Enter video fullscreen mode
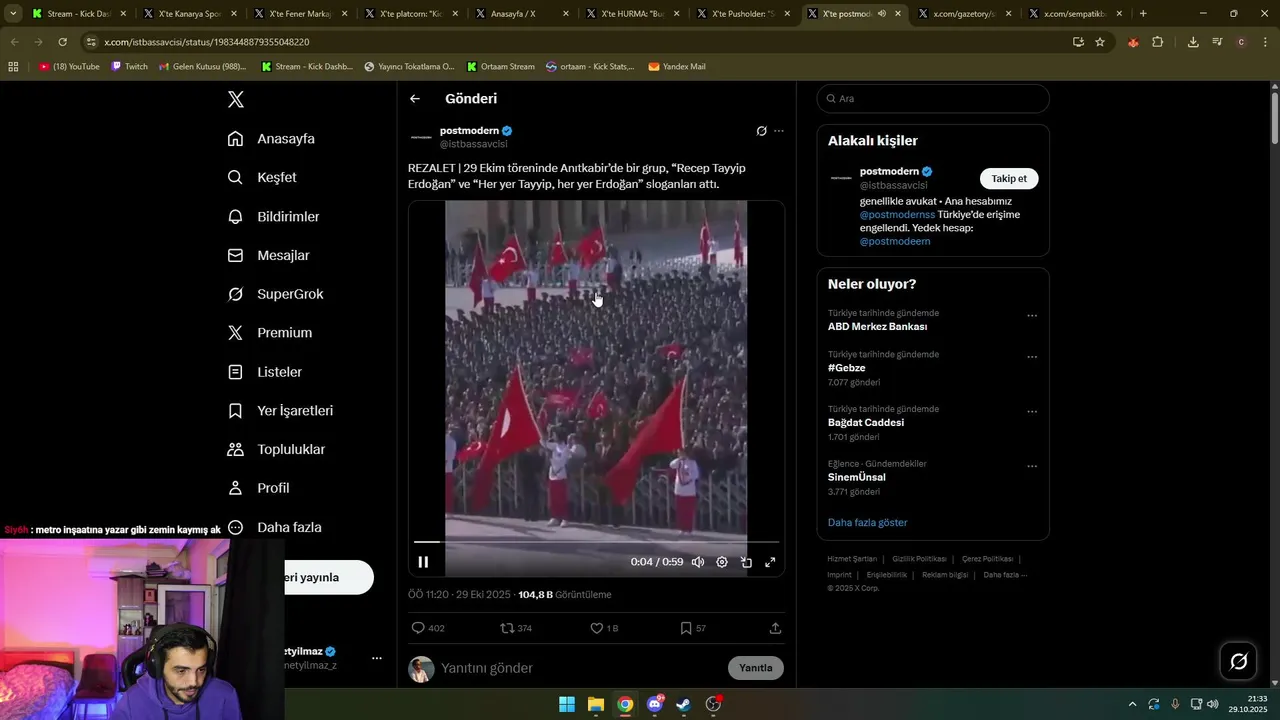 click(x=770, y=562)
